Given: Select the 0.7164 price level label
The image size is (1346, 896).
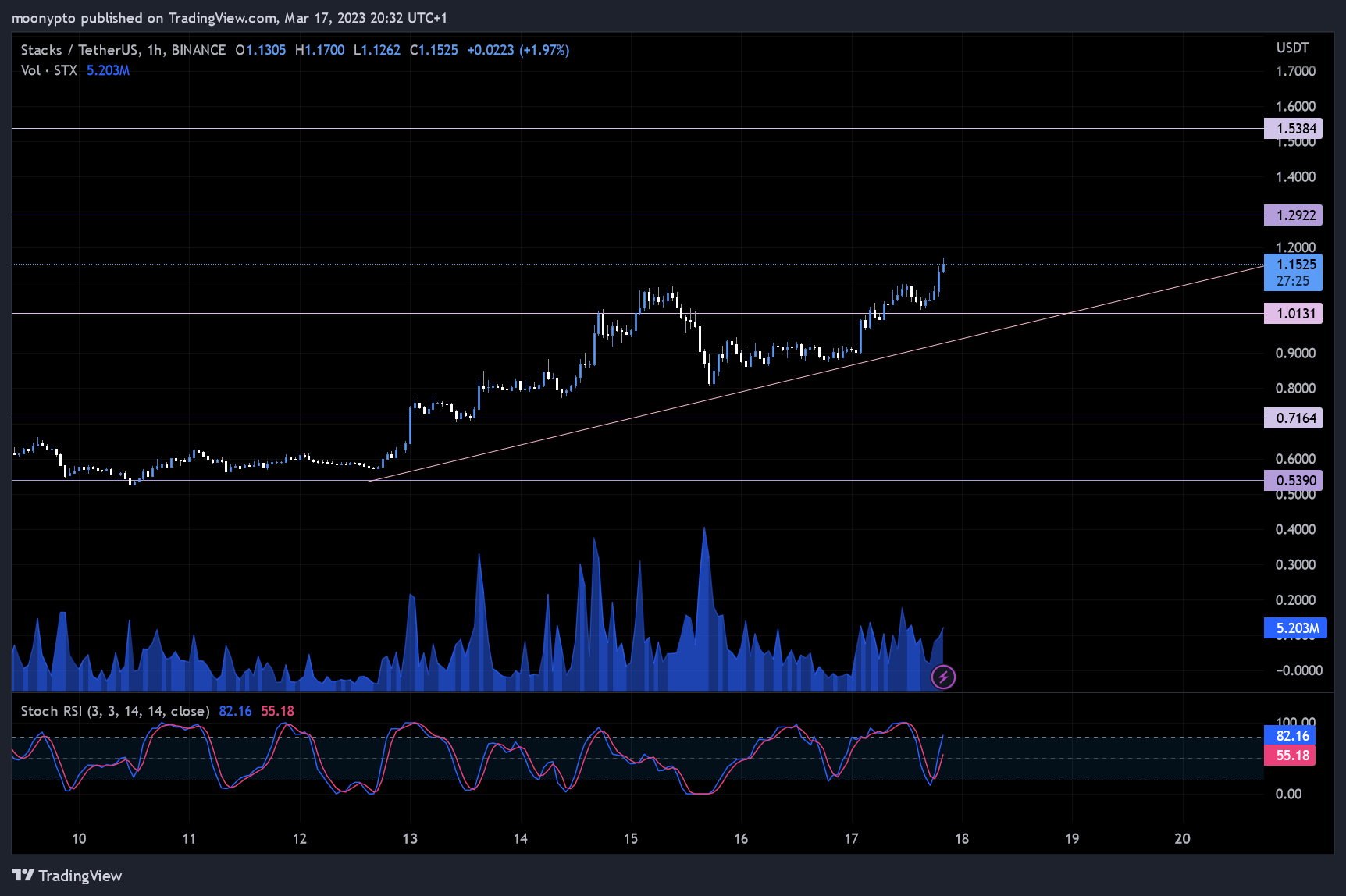Looking at the screenshot, I should (1293, 418).
